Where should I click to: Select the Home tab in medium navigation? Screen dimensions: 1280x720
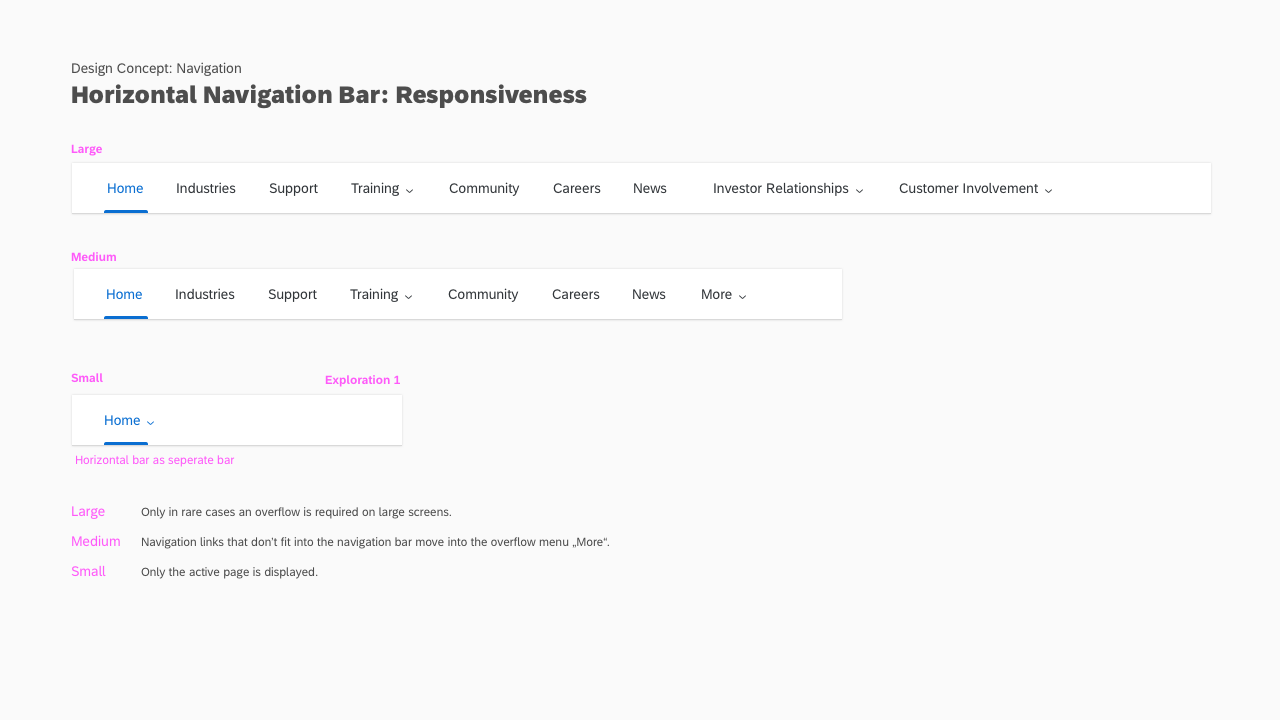click(x=124, y=294)
